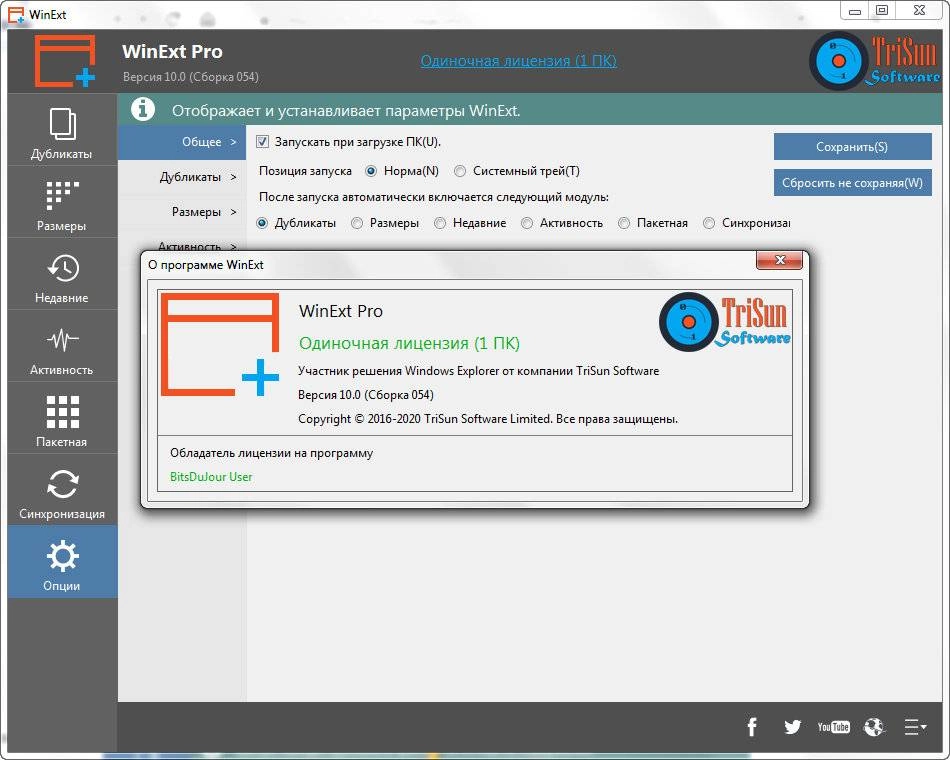Click Сбросить не сохраняя(W) button
Viewport: 950px width, 760px height.
click(852, 182)
